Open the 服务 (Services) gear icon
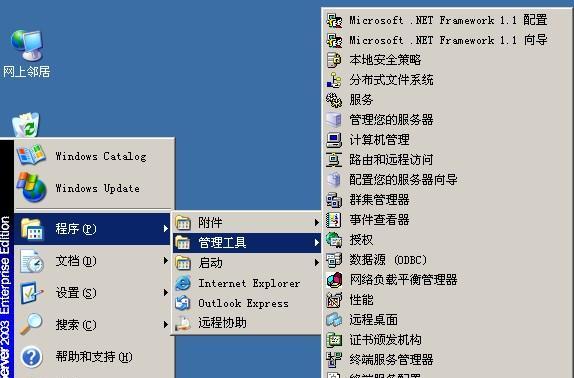 pos(334,100)
